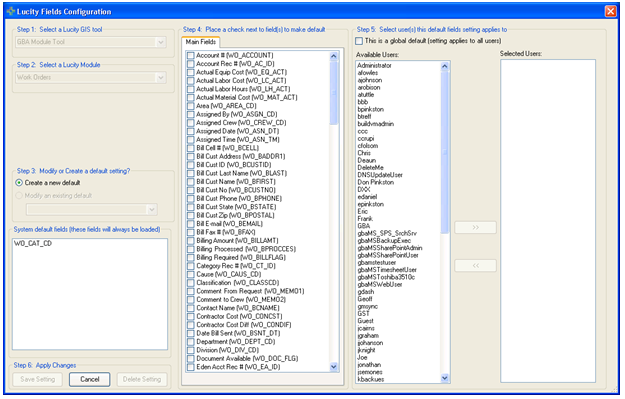The height and width of the screenshot is (399, 625).
Task: Select user jonathan in Available Users
Action: coord(369,365)
